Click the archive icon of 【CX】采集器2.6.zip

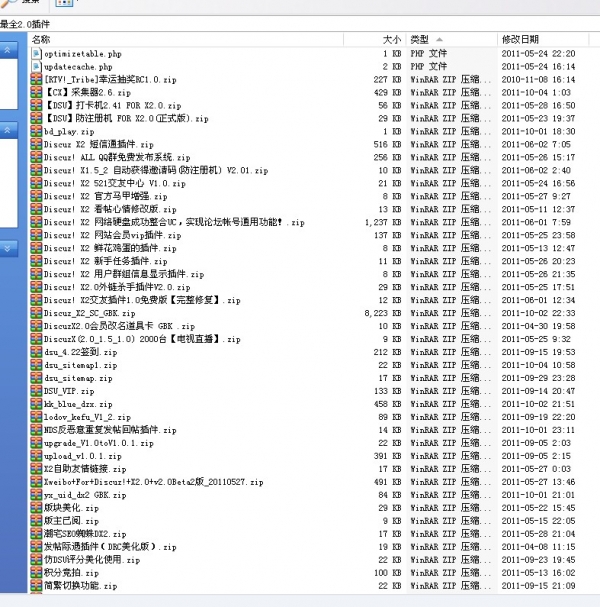pos(36,93)
